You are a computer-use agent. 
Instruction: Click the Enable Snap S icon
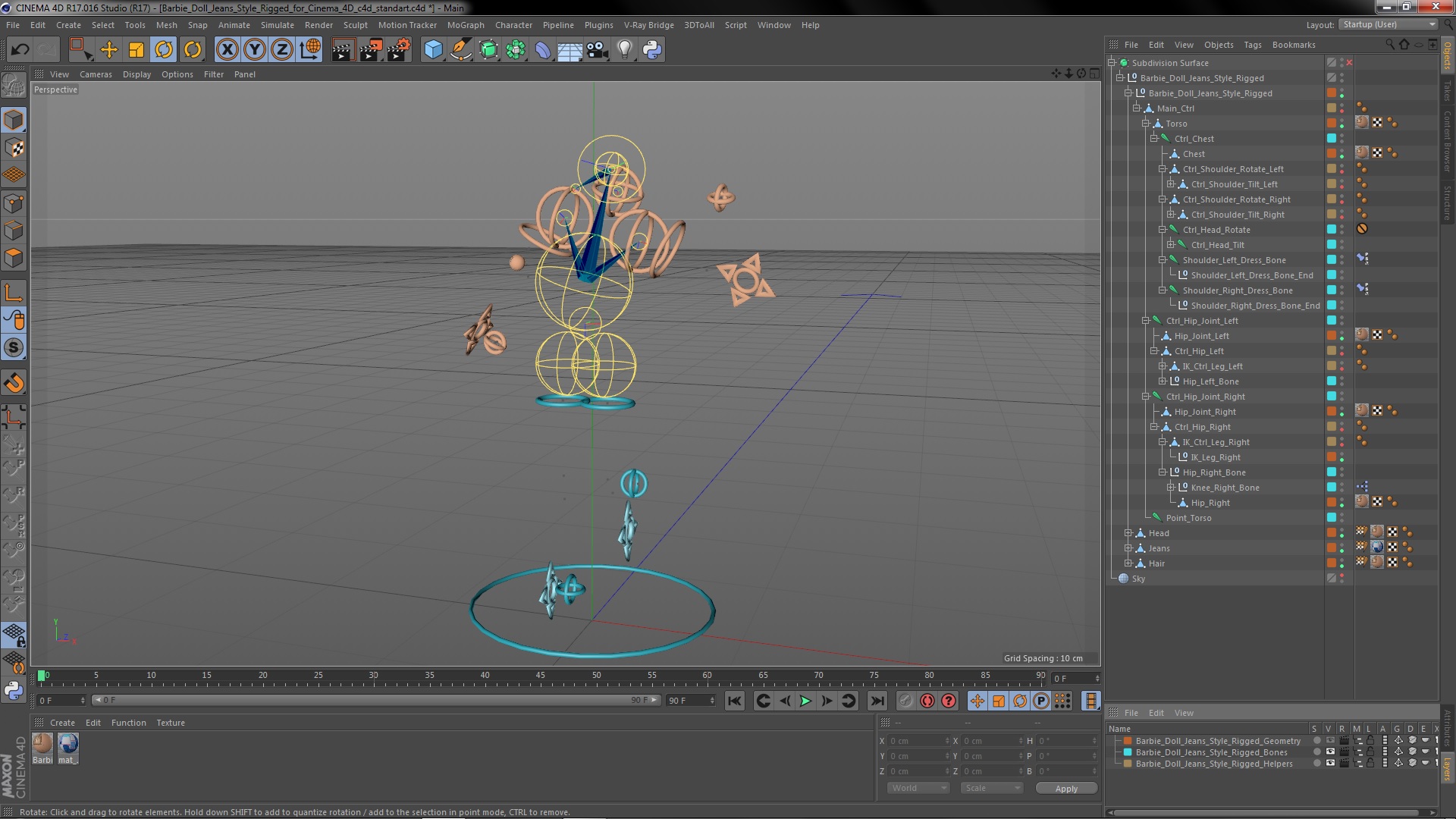tap(14, 348)
